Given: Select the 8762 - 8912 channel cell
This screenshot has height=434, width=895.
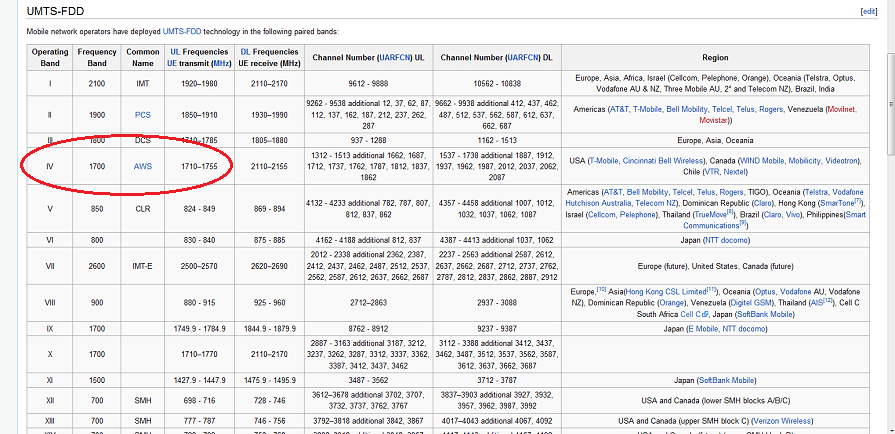Looking at the screenshot, I should 369,329.
